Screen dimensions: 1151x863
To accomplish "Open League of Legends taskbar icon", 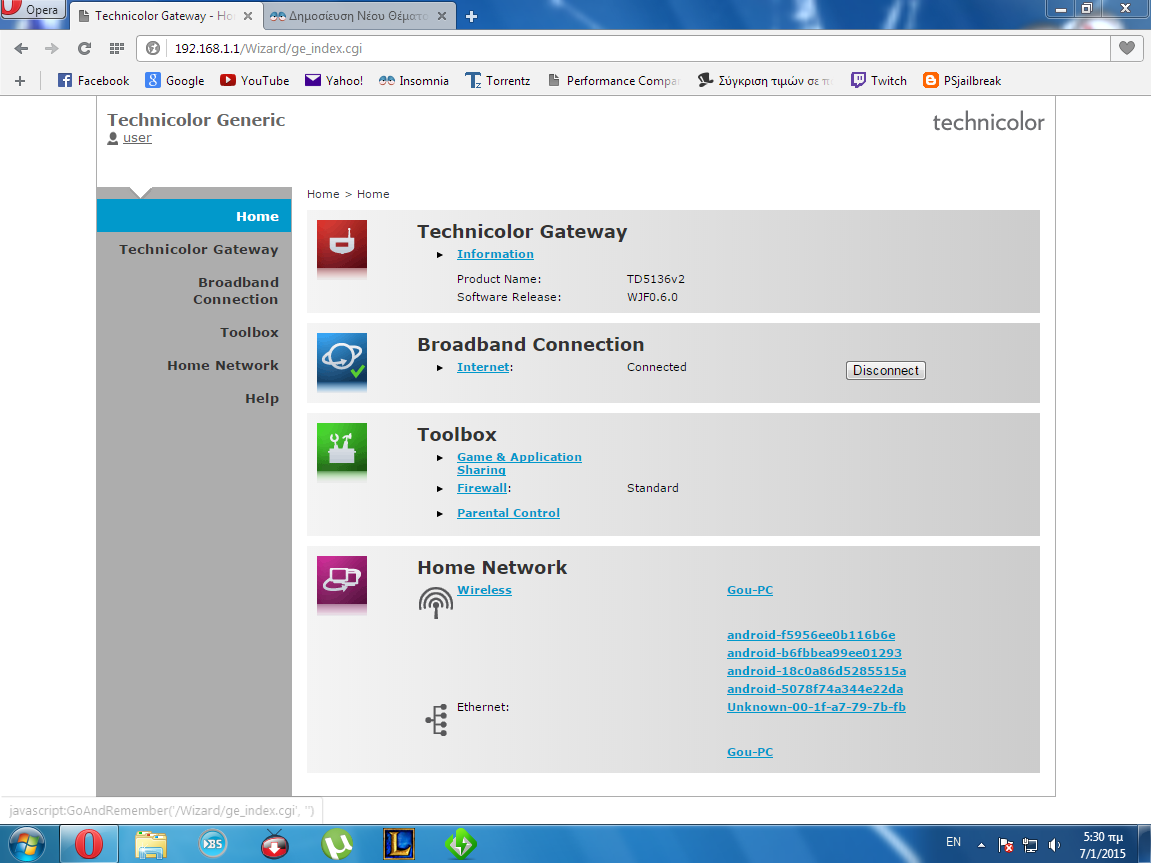I will point(399,844).
